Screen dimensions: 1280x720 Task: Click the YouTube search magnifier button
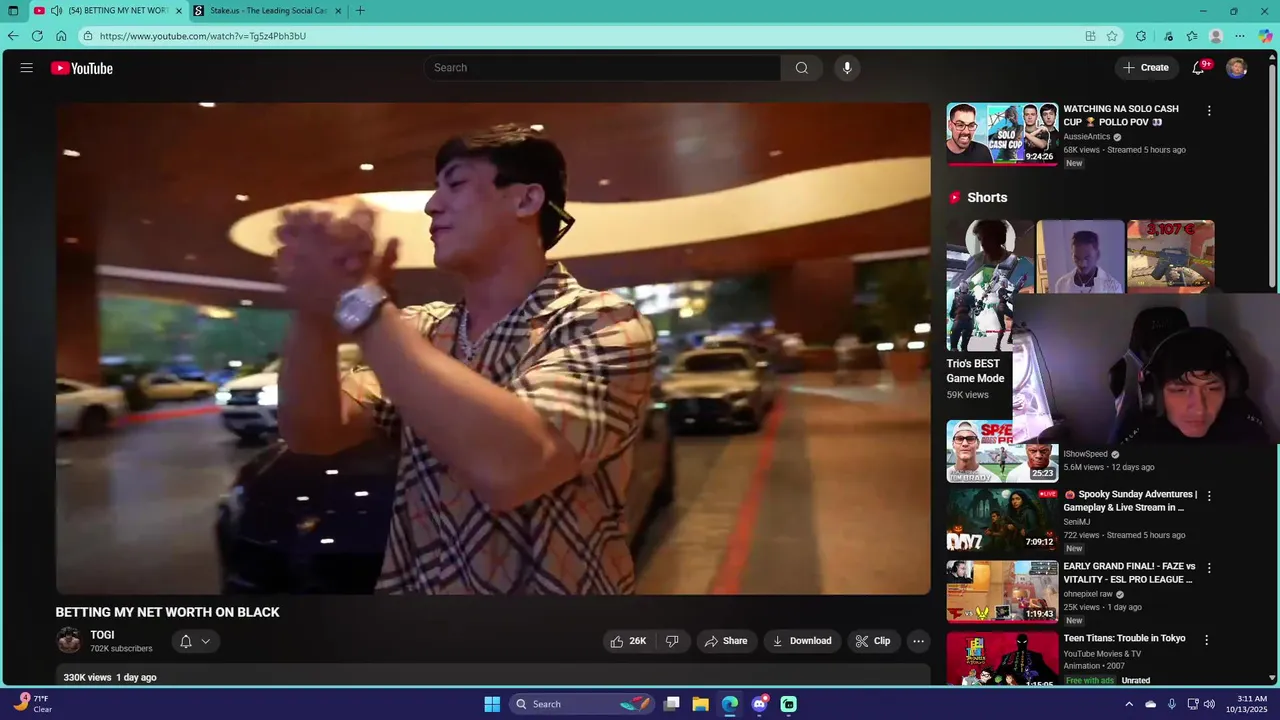click(x=802, y=68)
